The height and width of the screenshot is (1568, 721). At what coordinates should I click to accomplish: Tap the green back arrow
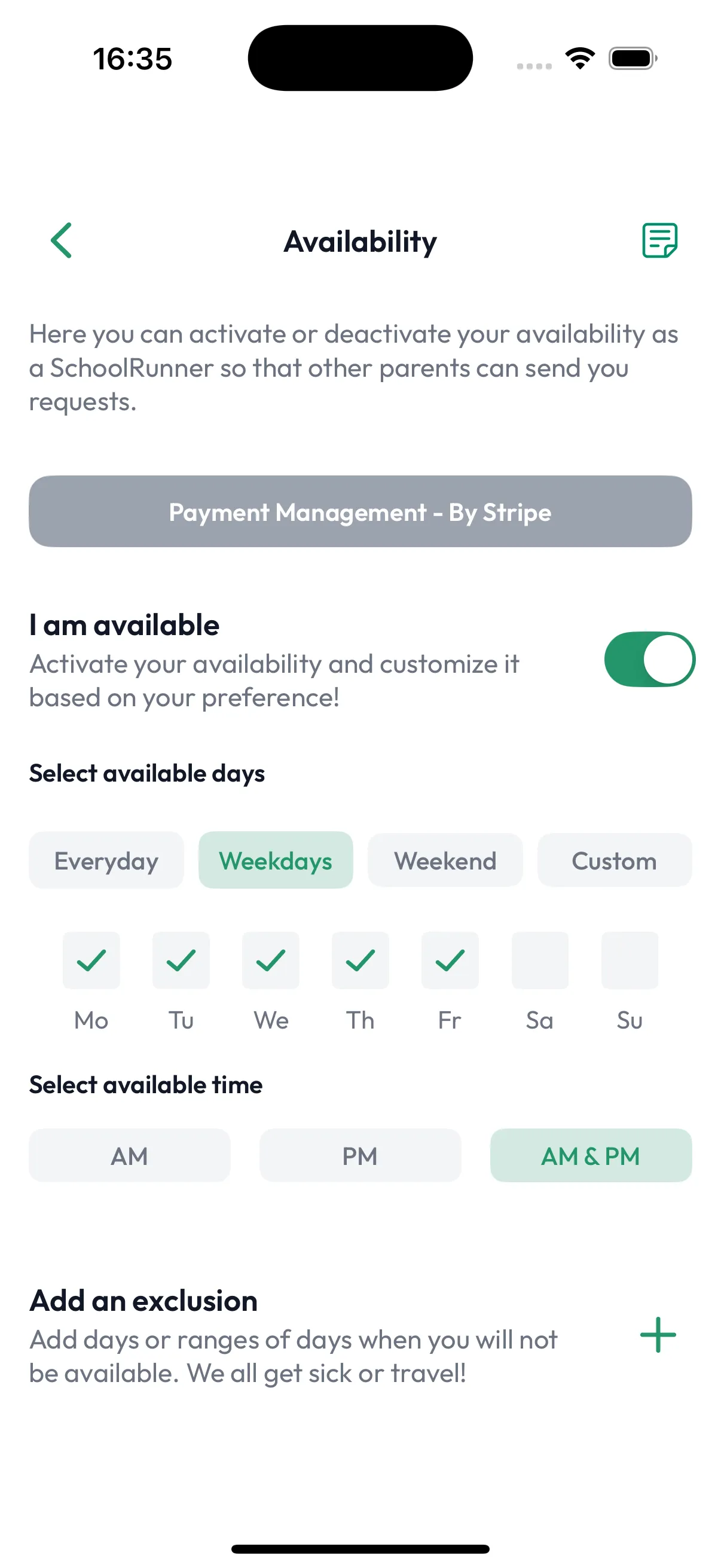[62, 240]
